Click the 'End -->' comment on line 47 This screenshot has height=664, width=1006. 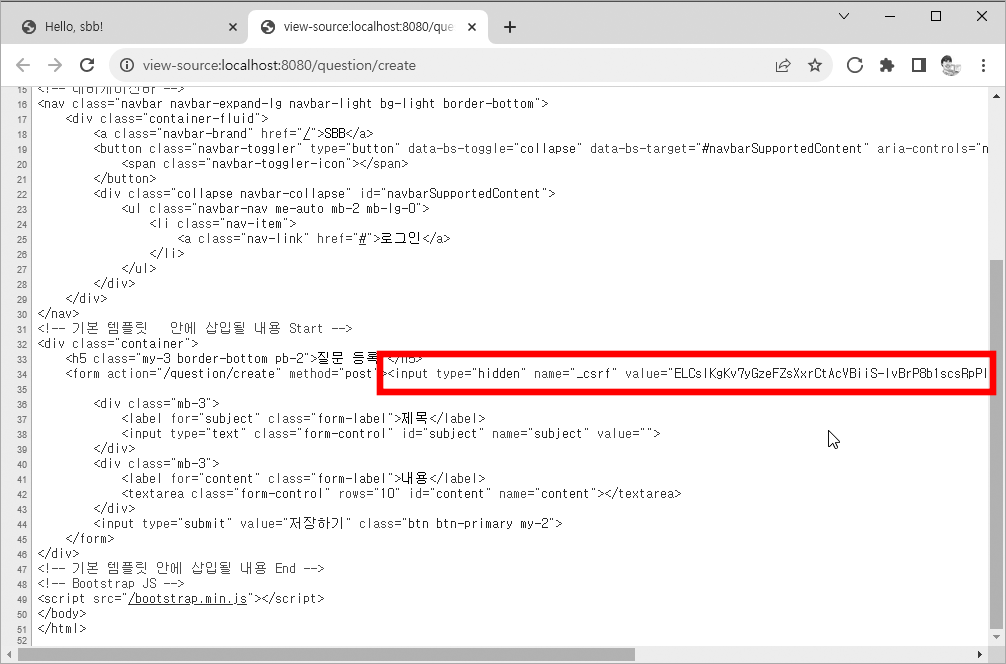[x=300, y=568]
